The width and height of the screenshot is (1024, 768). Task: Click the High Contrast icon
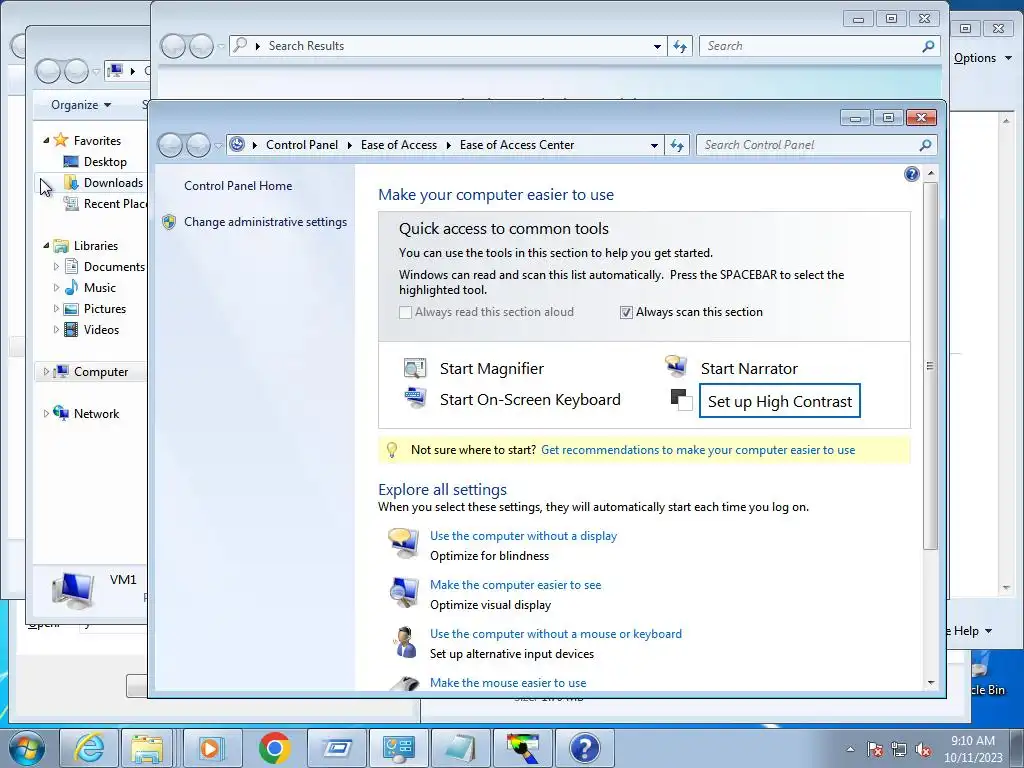pos(682,400)
